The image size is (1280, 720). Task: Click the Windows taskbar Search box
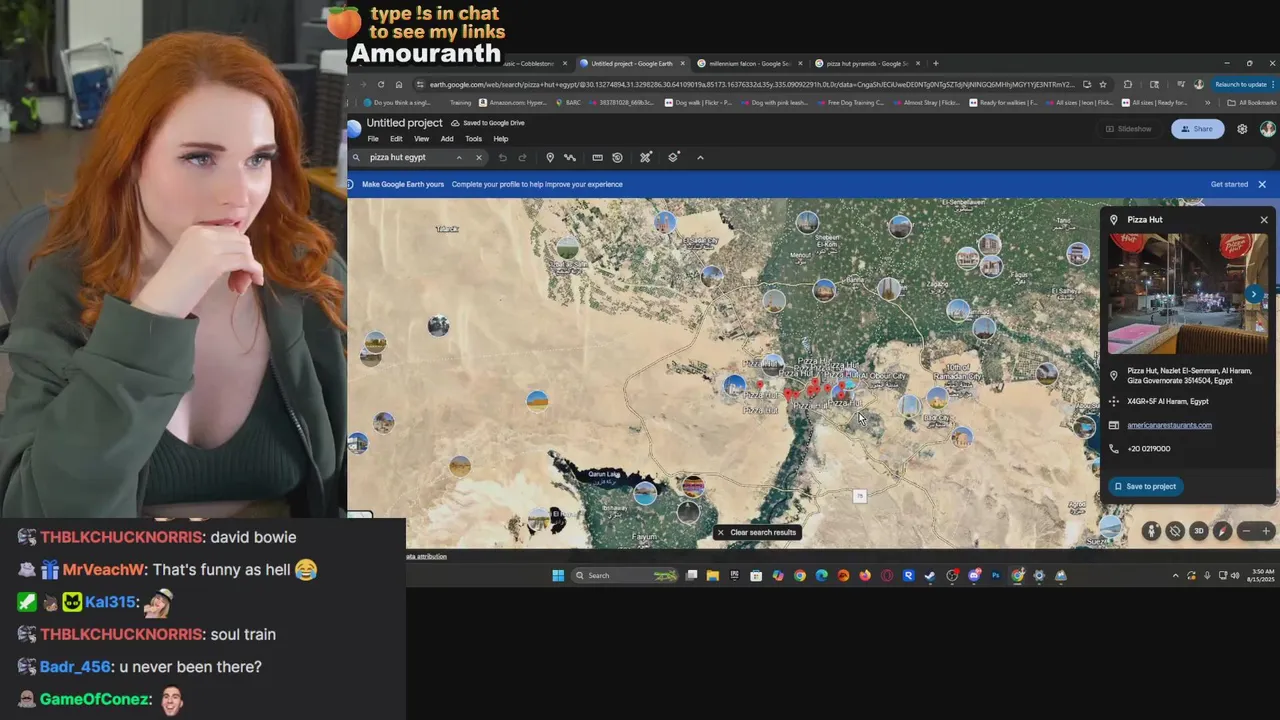pyautogui.click(x=625, y=575)
